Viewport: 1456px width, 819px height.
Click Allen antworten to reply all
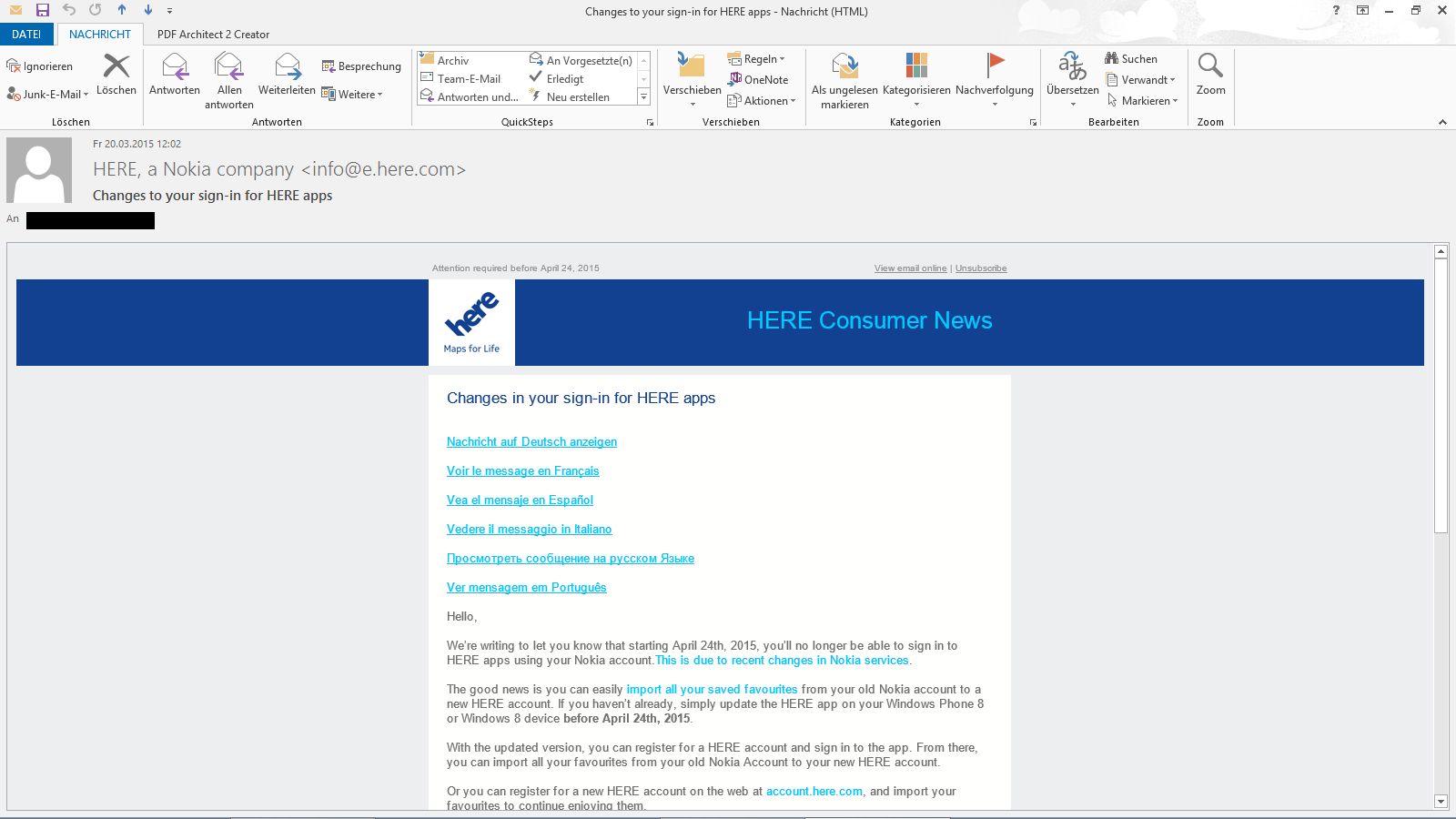[x=229, y=81]
